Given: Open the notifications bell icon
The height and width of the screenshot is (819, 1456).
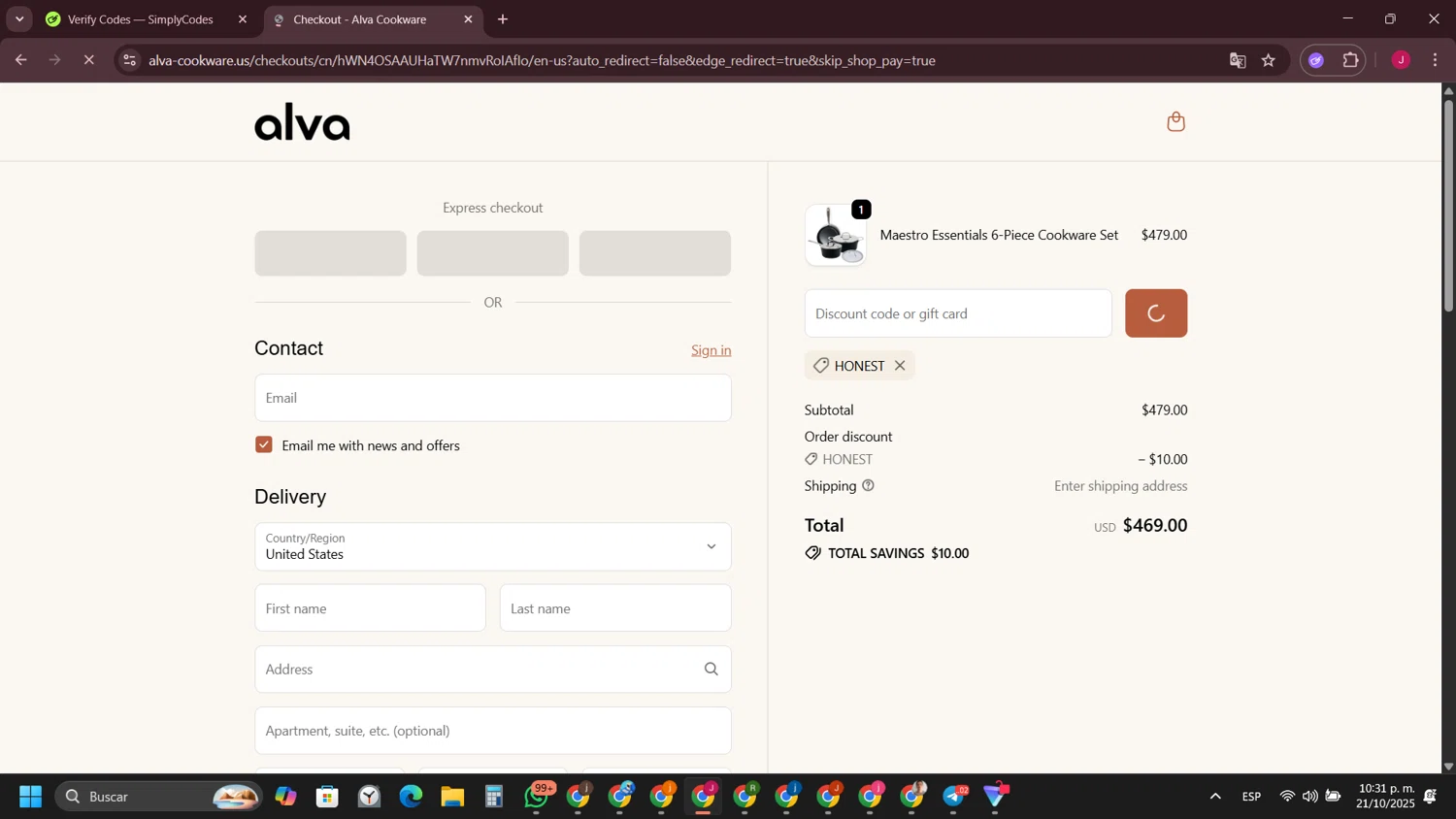Looking at the screenshot, I should coord(1431,797).
